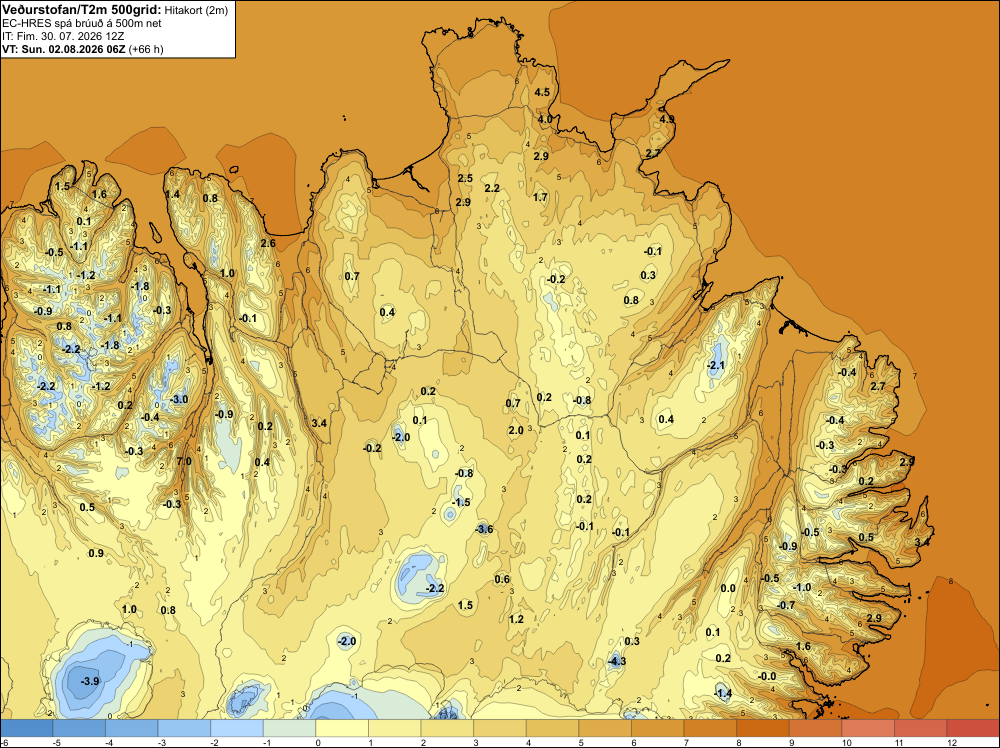The image size is (1000, 748).
Task: Click the 1.4 temperature value
Action: (172, 194)
